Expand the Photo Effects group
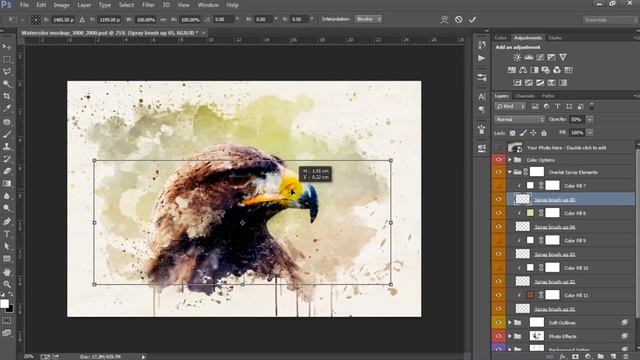Screen dimensions: 640x360 pos(510,336)
